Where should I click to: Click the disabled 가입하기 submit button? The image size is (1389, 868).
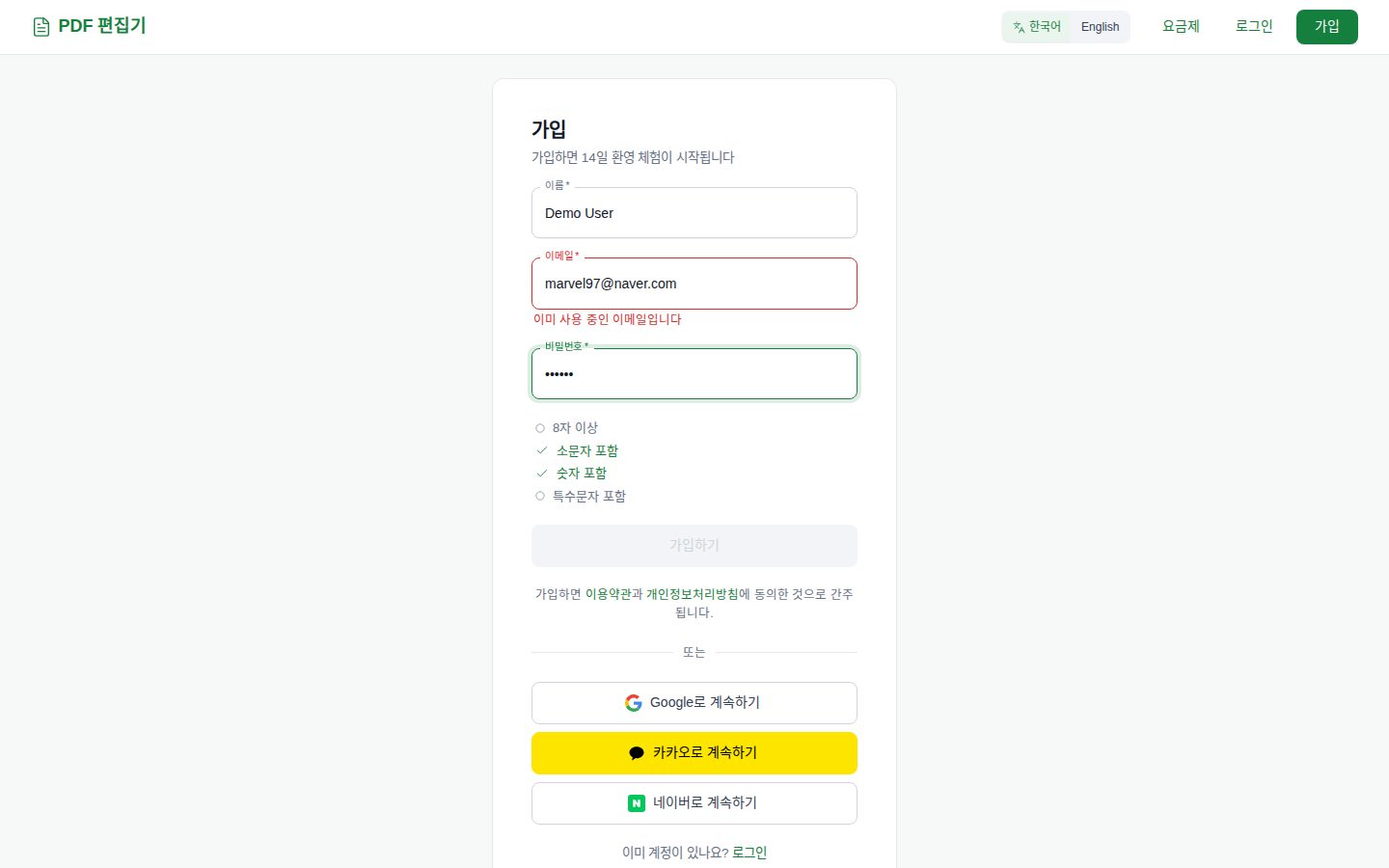(x=694, y=546)
